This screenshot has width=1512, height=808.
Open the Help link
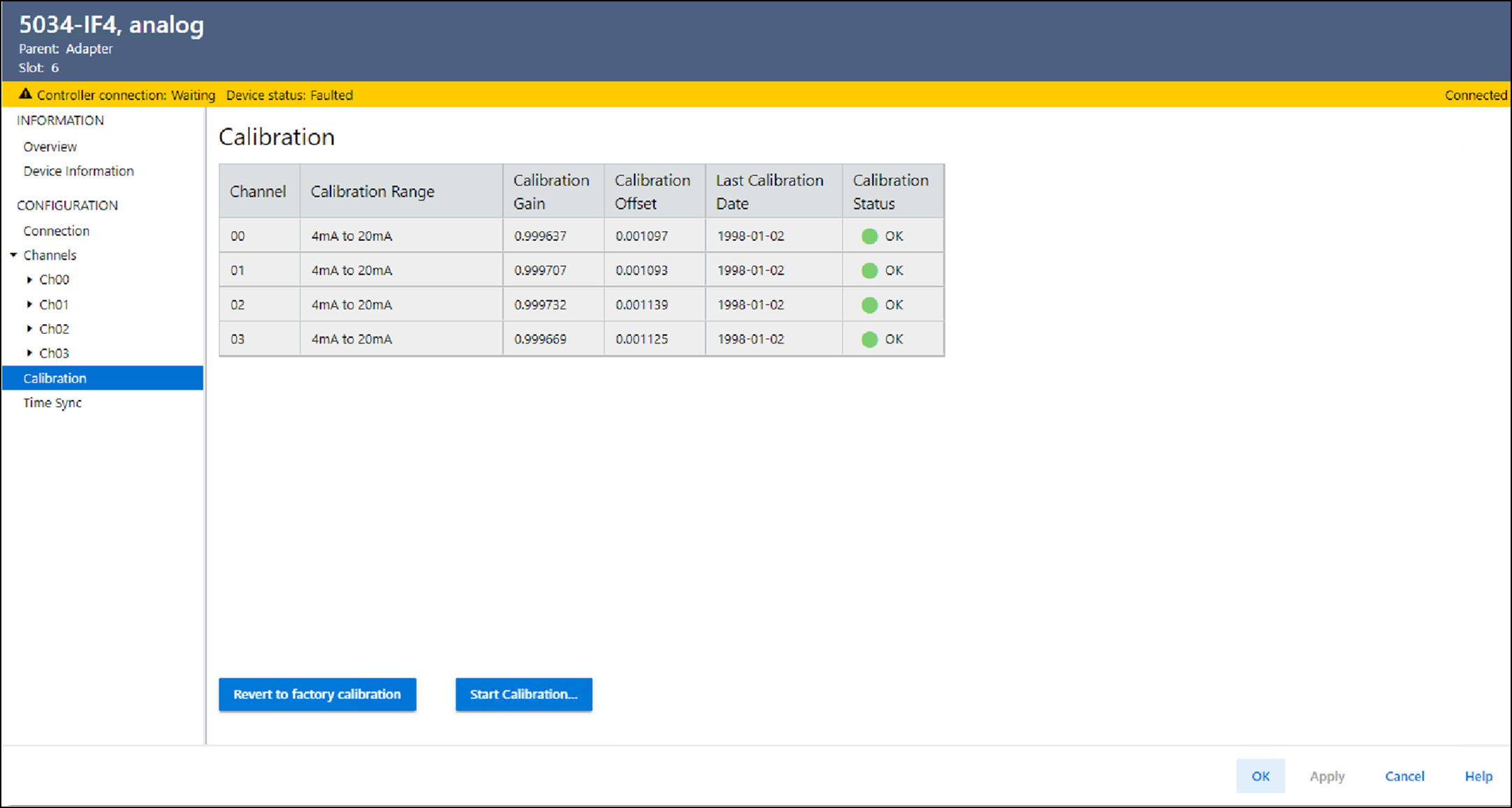(1478, 776)
